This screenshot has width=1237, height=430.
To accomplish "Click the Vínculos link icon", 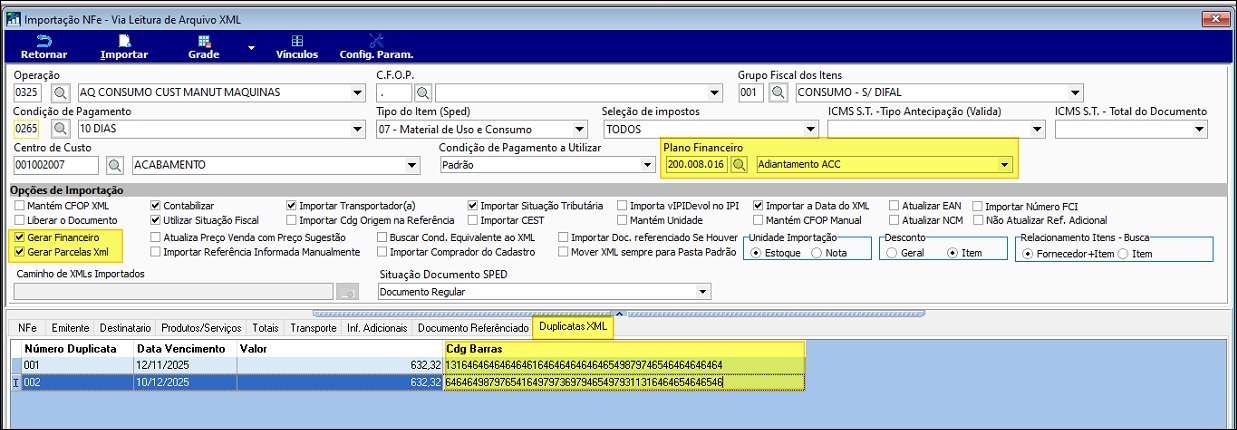I will click(x=291, y=41).
